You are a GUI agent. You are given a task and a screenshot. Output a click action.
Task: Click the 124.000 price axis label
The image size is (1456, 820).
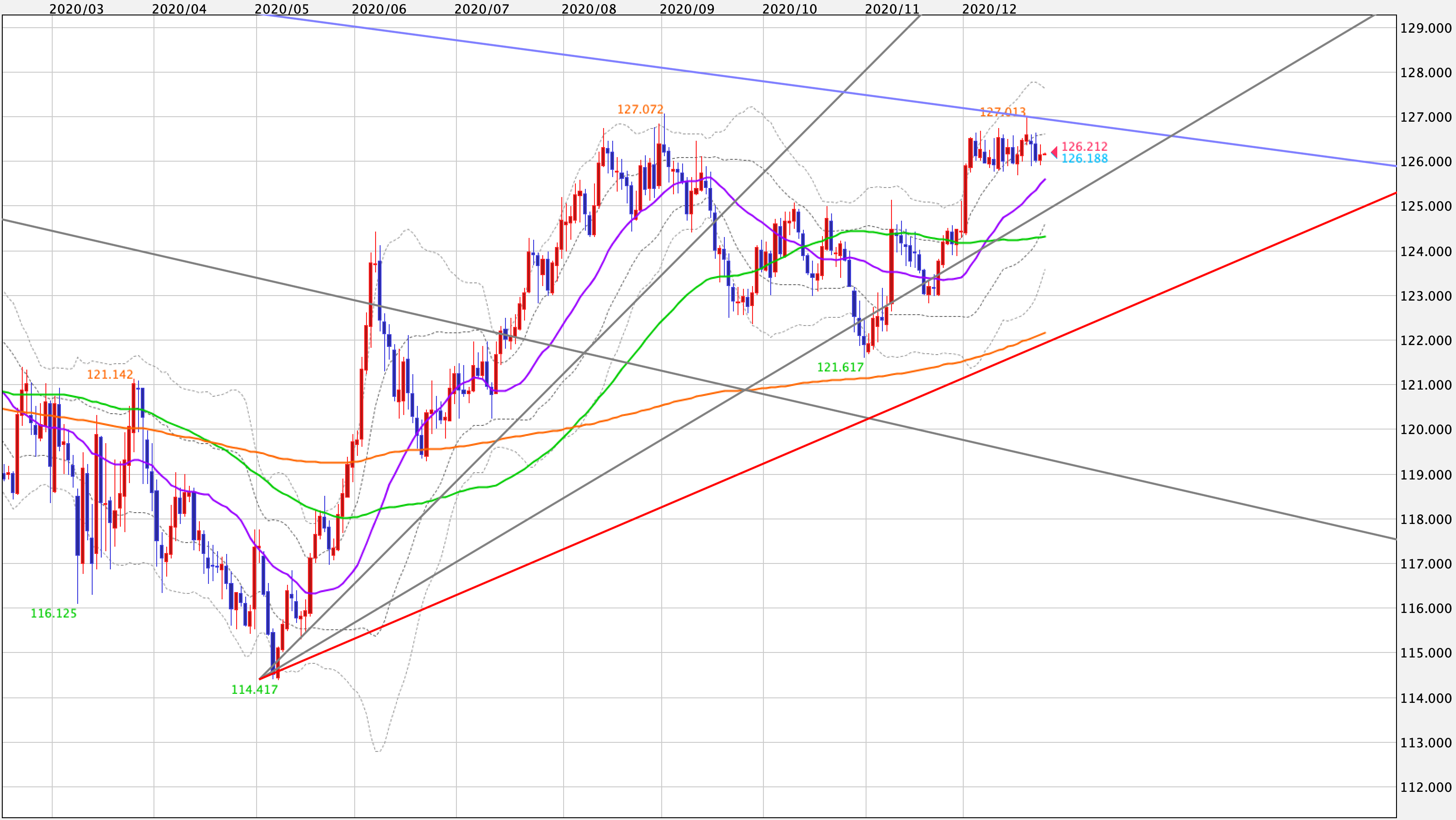1426,252
